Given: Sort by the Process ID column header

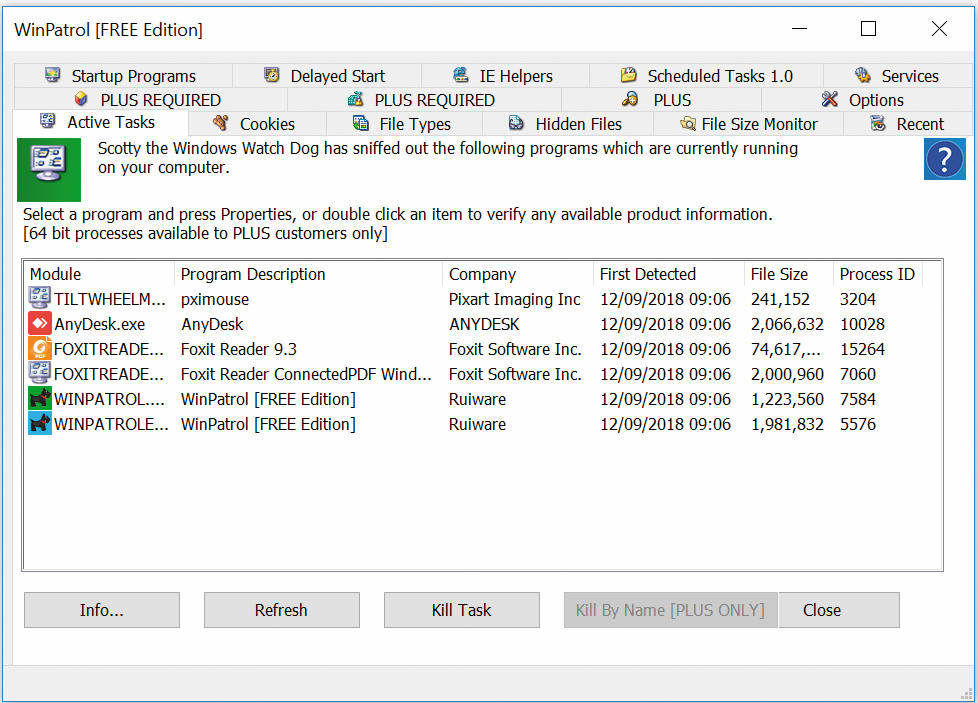Looking at the screenshot, I should click(878, 274).
